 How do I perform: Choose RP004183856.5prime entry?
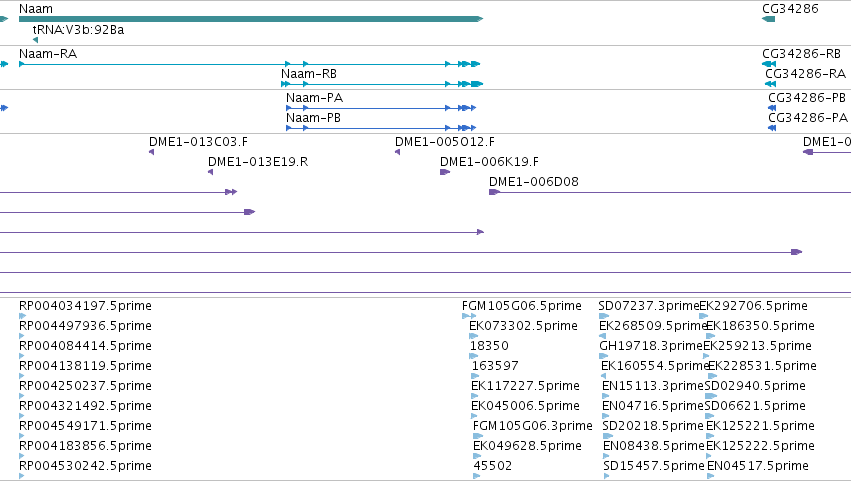tap(85, 446)
